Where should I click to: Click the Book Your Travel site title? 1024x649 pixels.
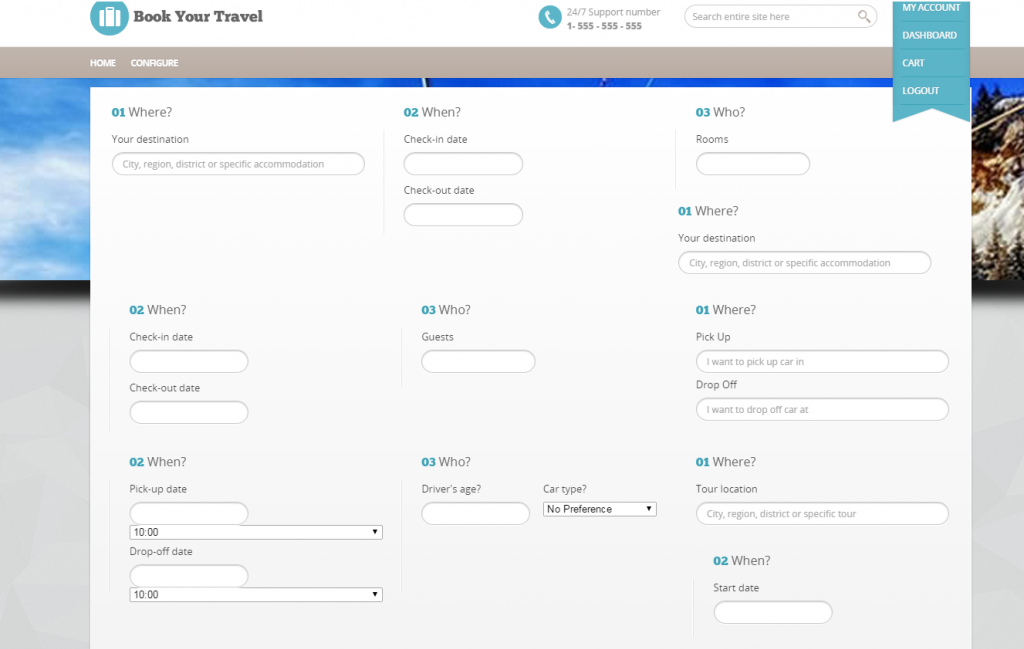(x=198, y=17)
